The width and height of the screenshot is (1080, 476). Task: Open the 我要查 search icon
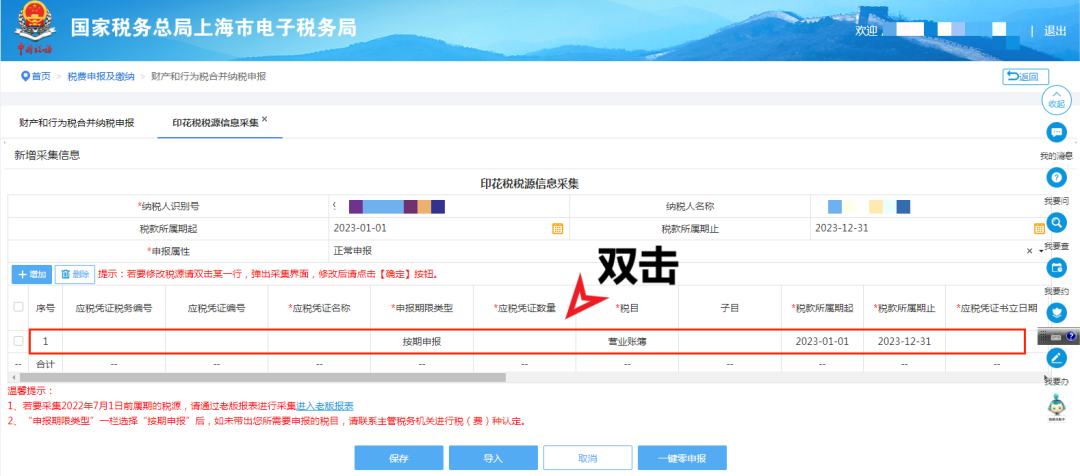tap(1056, 223)
